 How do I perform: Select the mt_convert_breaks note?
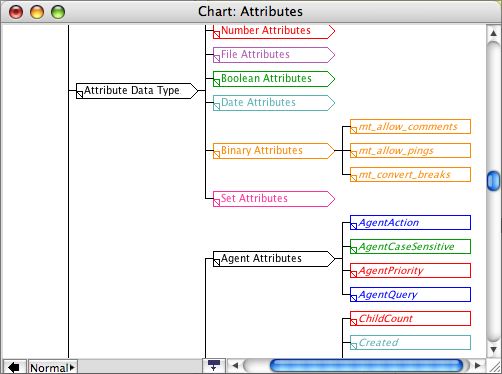pos(410,175)
